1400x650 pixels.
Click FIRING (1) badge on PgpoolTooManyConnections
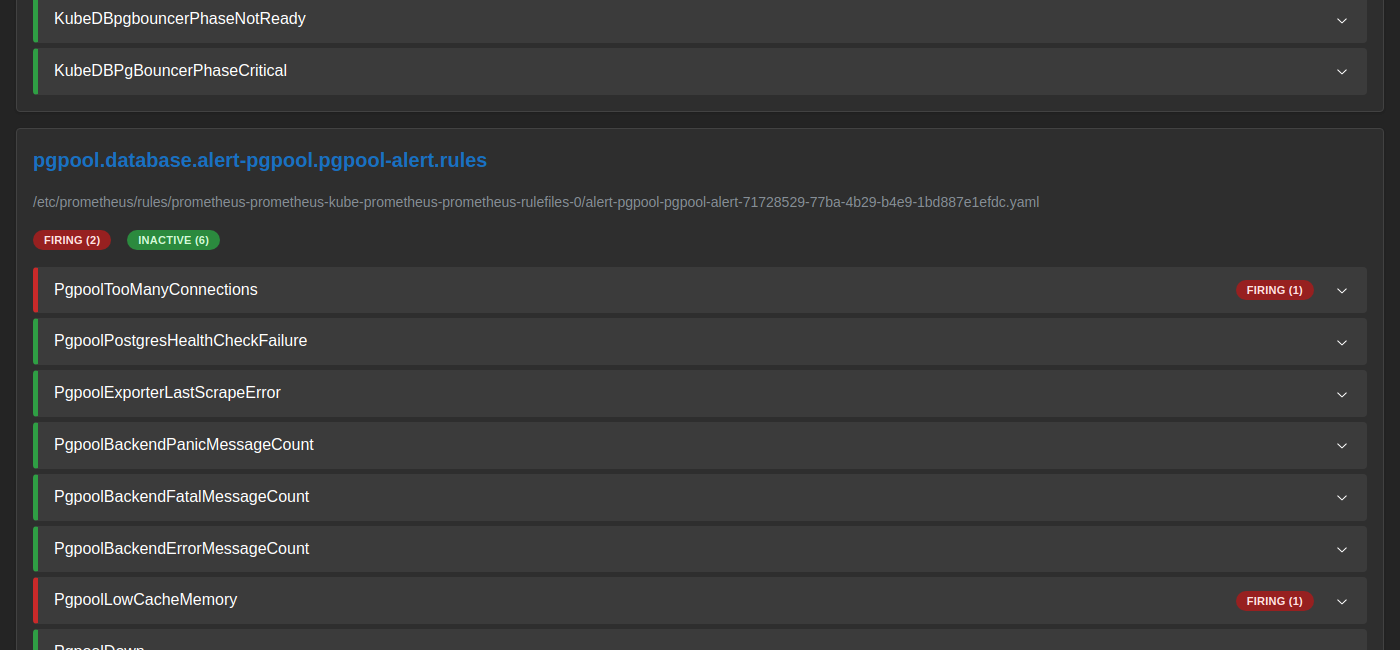1274,290
